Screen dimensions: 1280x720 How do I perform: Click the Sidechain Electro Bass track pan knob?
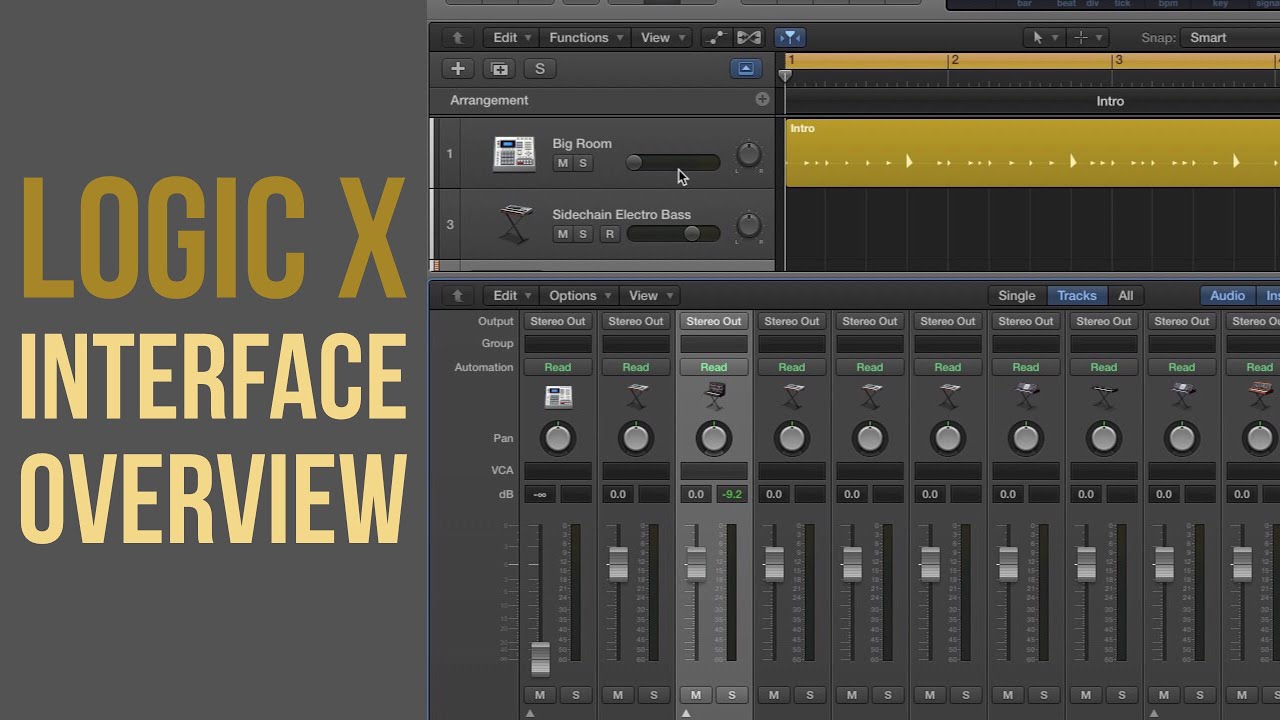pos(748,225)
